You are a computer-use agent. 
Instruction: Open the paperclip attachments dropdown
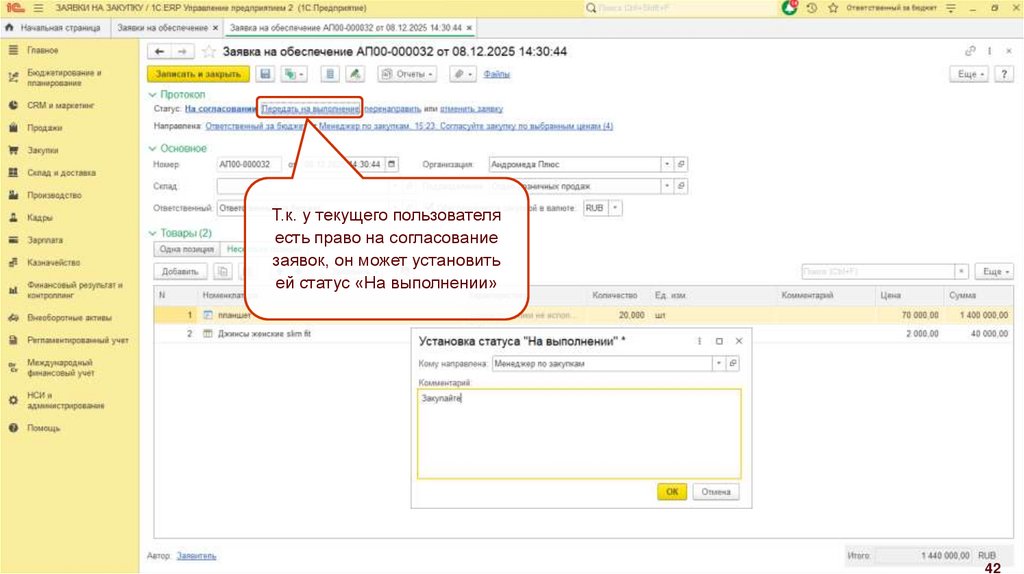click(x=462, y=74)
